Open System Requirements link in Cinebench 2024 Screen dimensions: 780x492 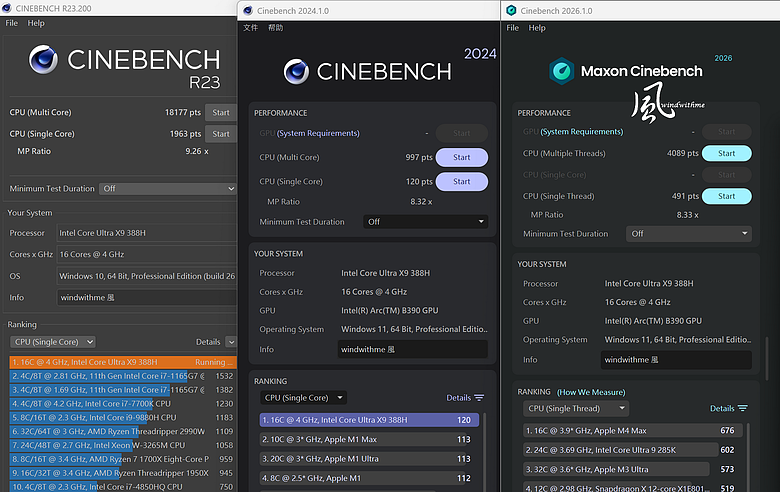click(x=318, y=133)
